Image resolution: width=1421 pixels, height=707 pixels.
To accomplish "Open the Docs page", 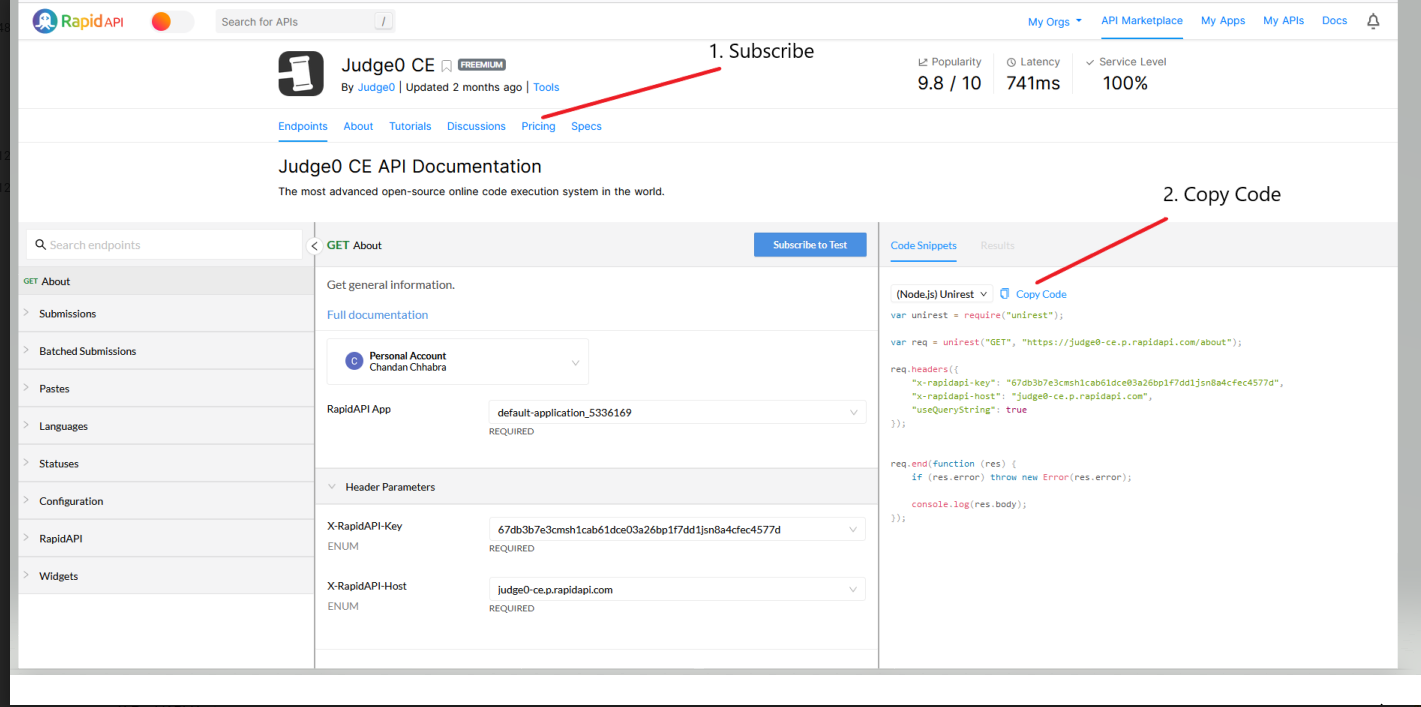I will (x=1334, y=20).
